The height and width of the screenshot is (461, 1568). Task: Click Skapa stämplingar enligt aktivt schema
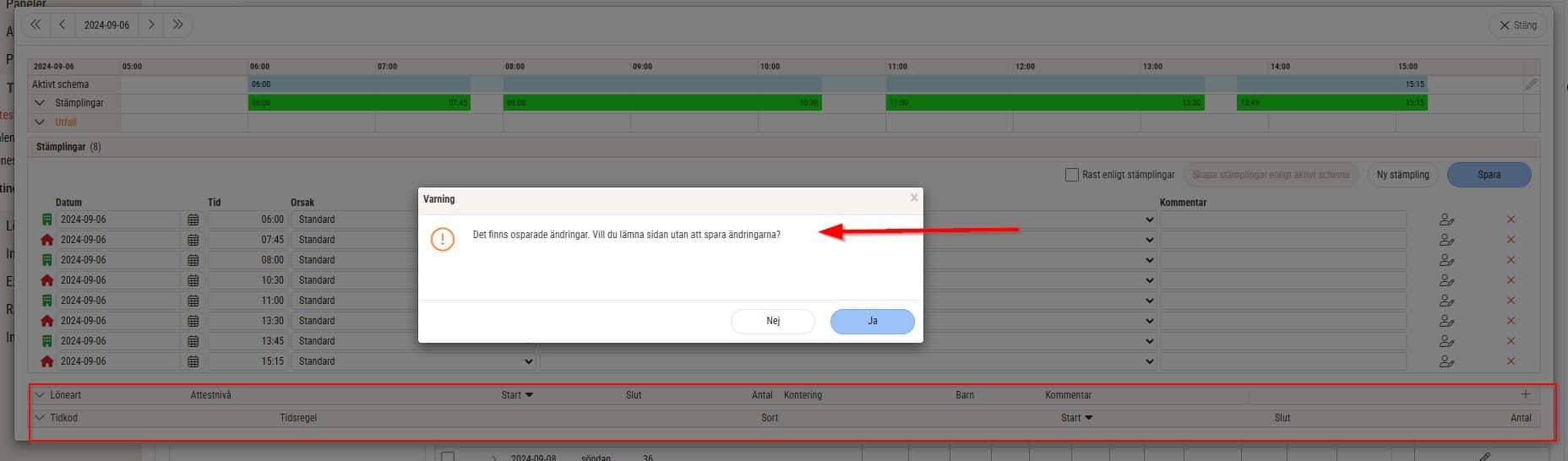(x=1271, y=175)
